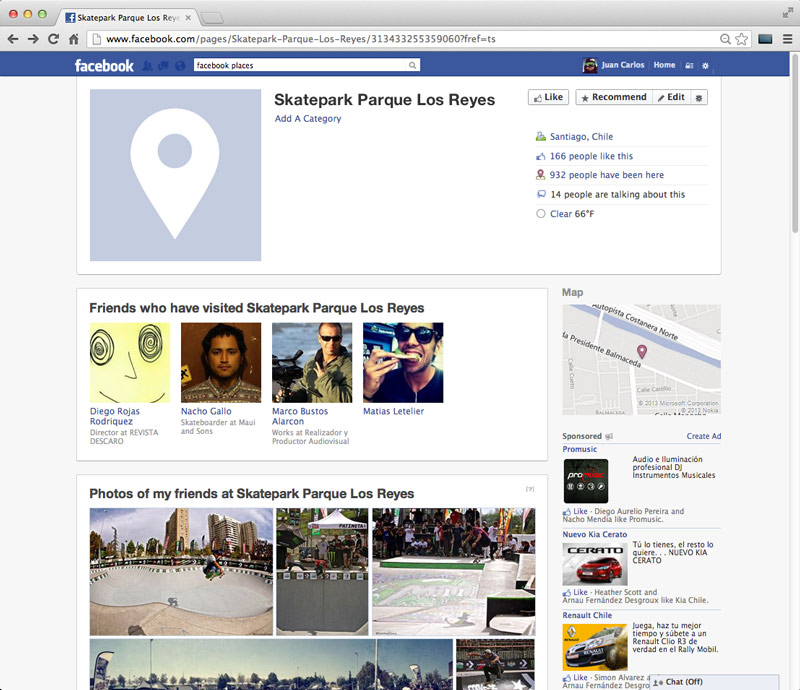Viewport: 800px width, 690px height.
Task: Reload the page with the refresh icon
Action: (54, 39)
